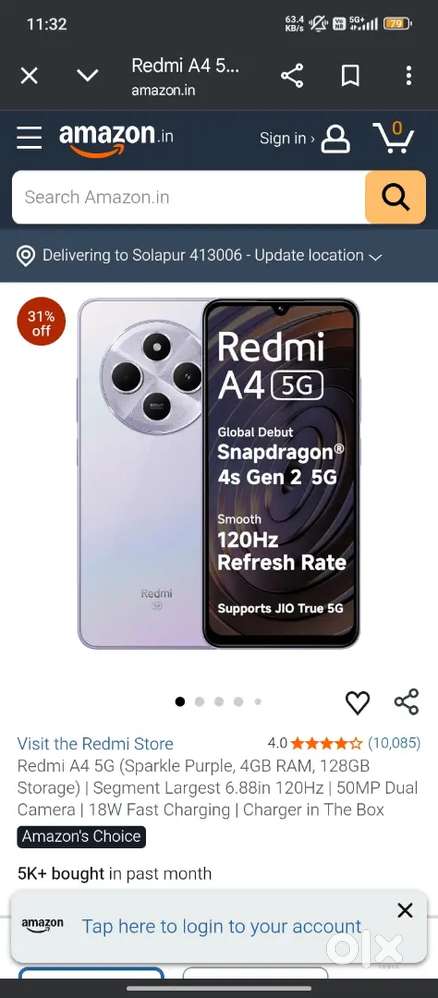Tap the yellow search magnifier button
Image resolution: width=438 pixels, height=998 pixels.
click(395, 197)
